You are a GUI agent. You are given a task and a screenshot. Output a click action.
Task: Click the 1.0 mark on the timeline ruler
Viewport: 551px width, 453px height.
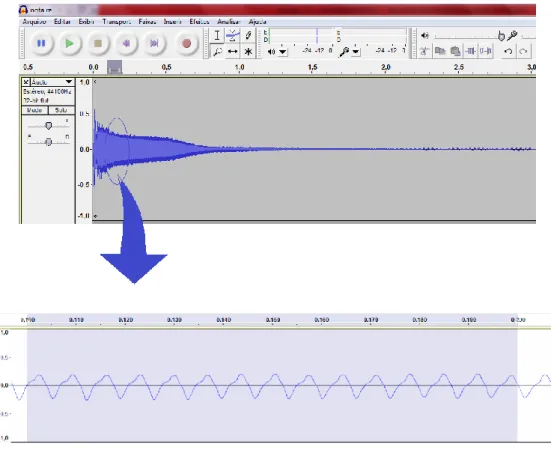click(x=239, y=67)
